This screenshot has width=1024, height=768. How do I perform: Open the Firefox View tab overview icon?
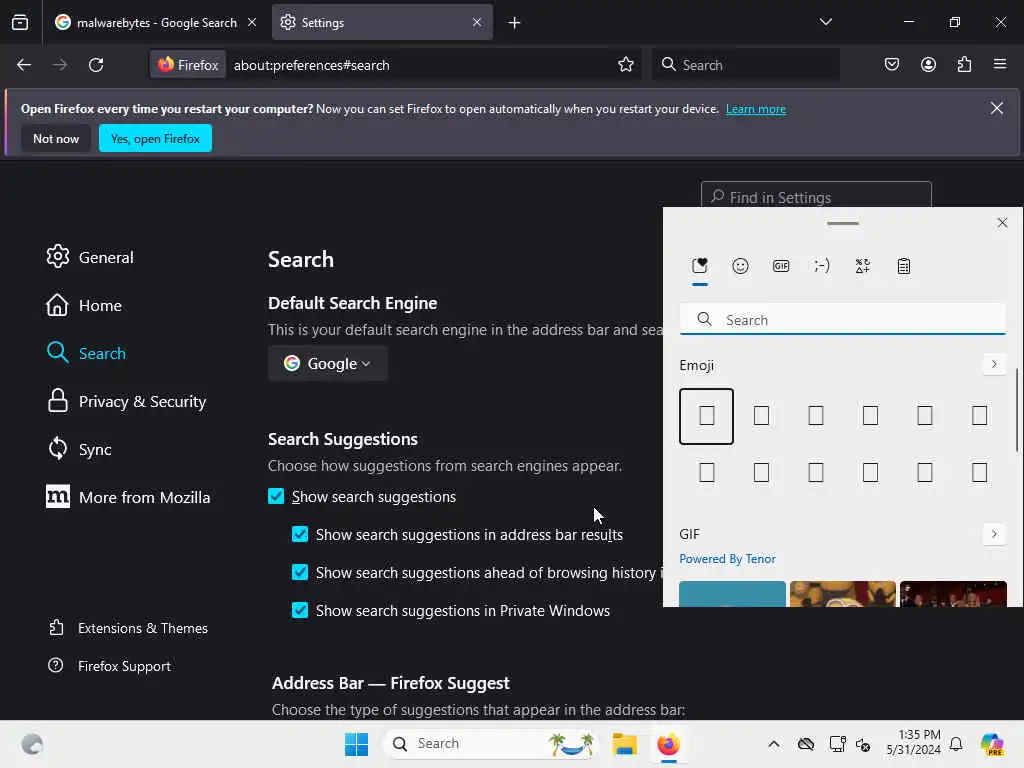tap(20, 22)
